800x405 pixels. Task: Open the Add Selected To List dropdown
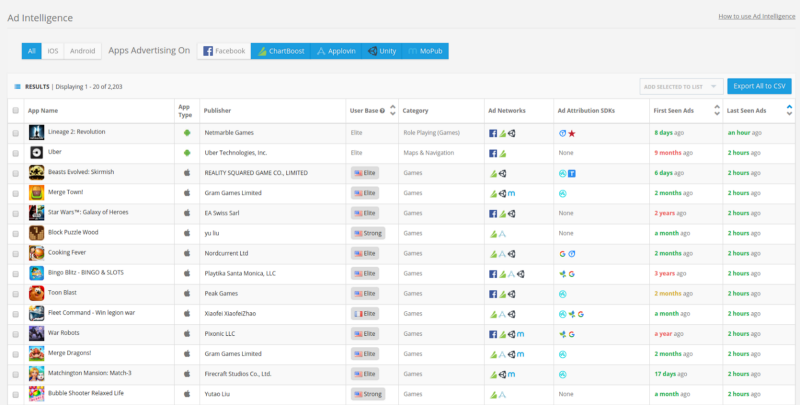tap(681, 87)
